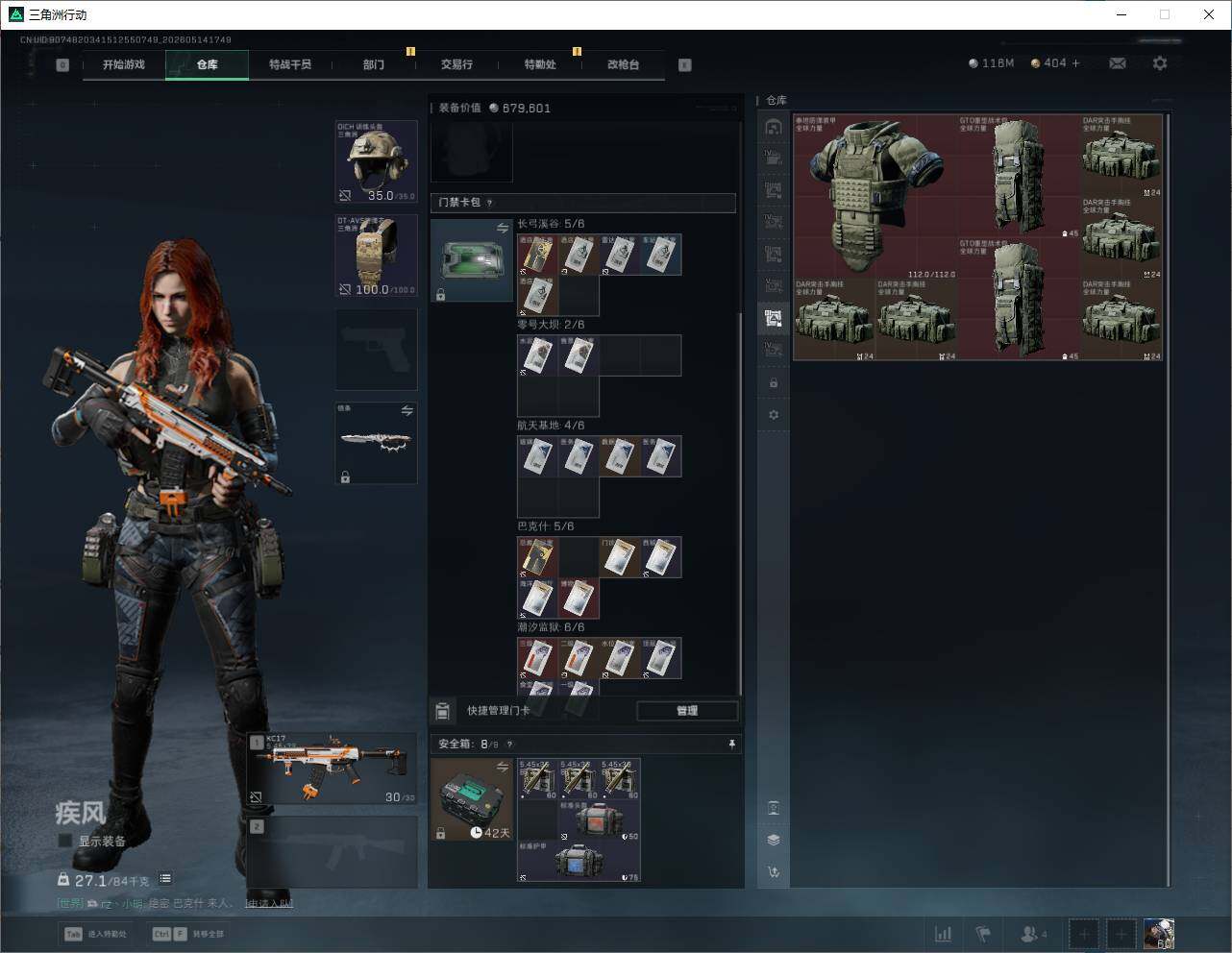Image resolution: width=1232 pixels, height=953 pixels.
Task: Click the Tab 进入特勤处 shortcut button
Action: (x=96, y=934)
